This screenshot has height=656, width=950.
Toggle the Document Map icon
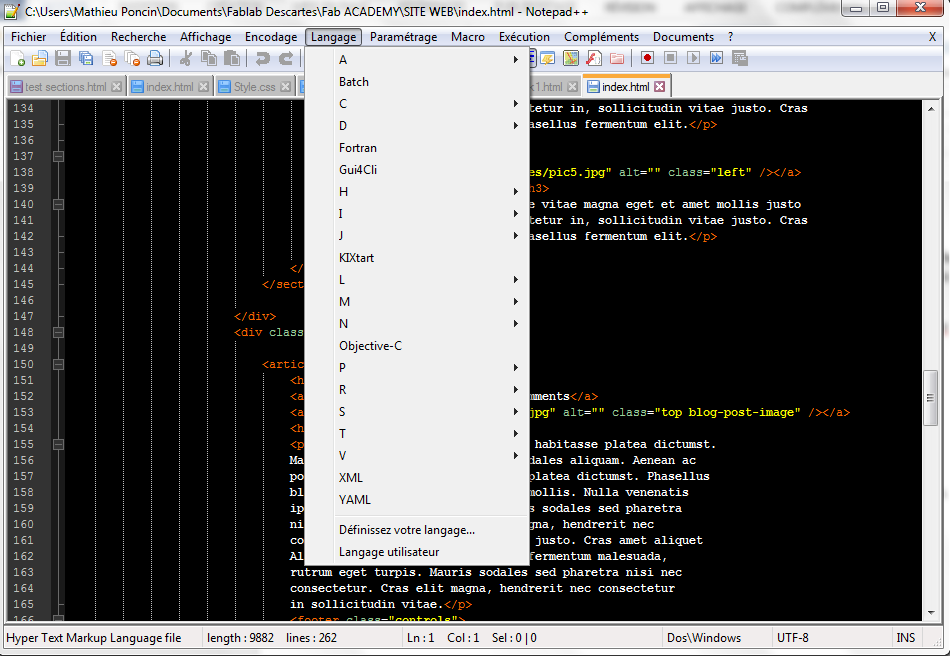click(x=571, y=58)
